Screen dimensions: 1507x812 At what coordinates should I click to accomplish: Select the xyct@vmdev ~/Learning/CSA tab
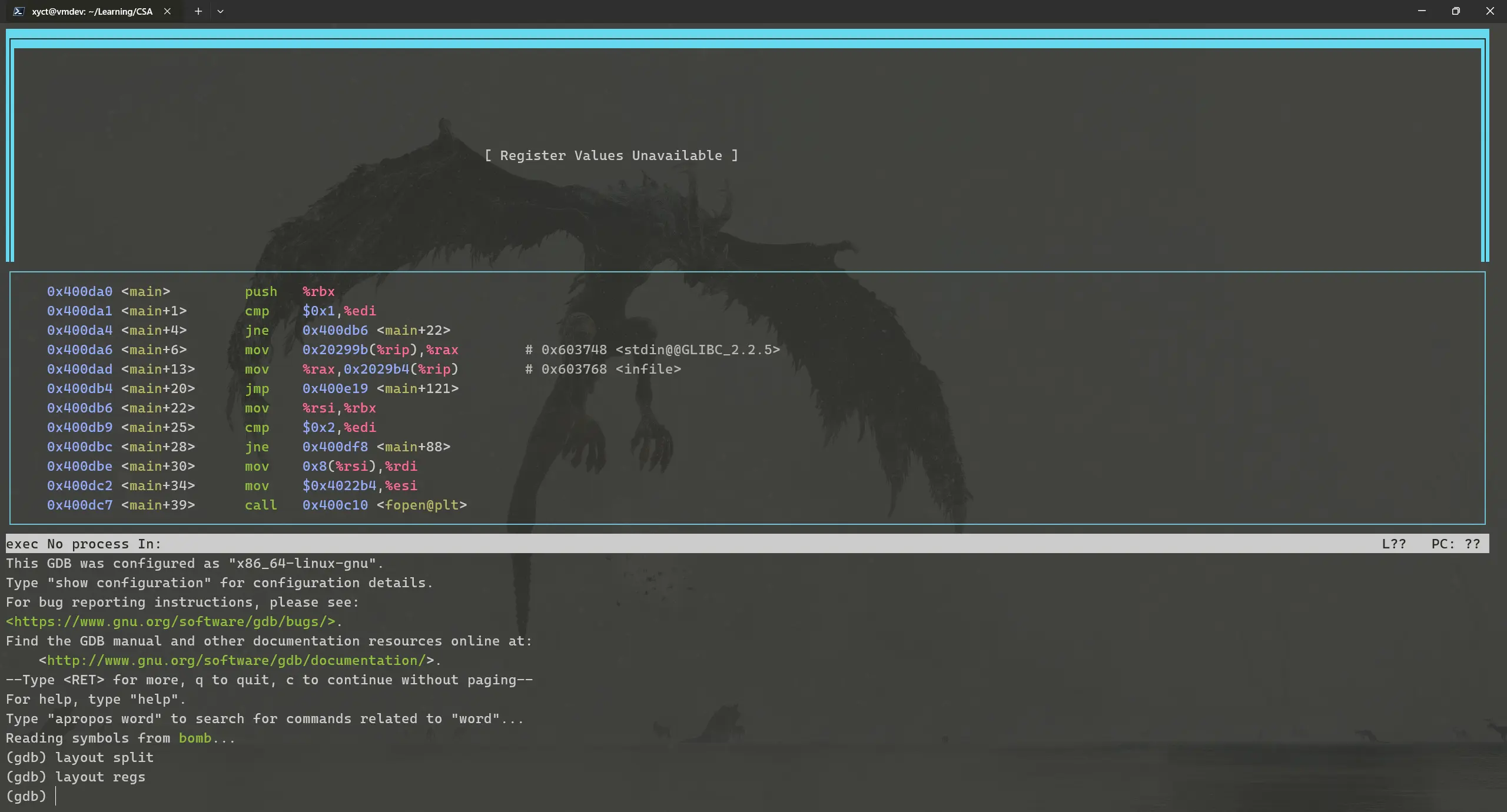click(92, 11)
